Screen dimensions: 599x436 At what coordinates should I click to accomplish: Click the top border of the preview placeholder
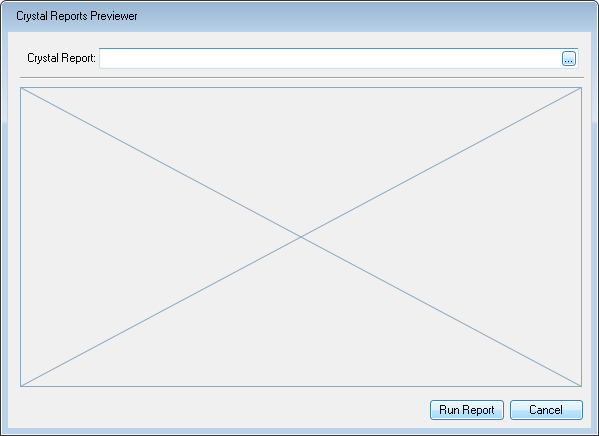click(301, 88)
